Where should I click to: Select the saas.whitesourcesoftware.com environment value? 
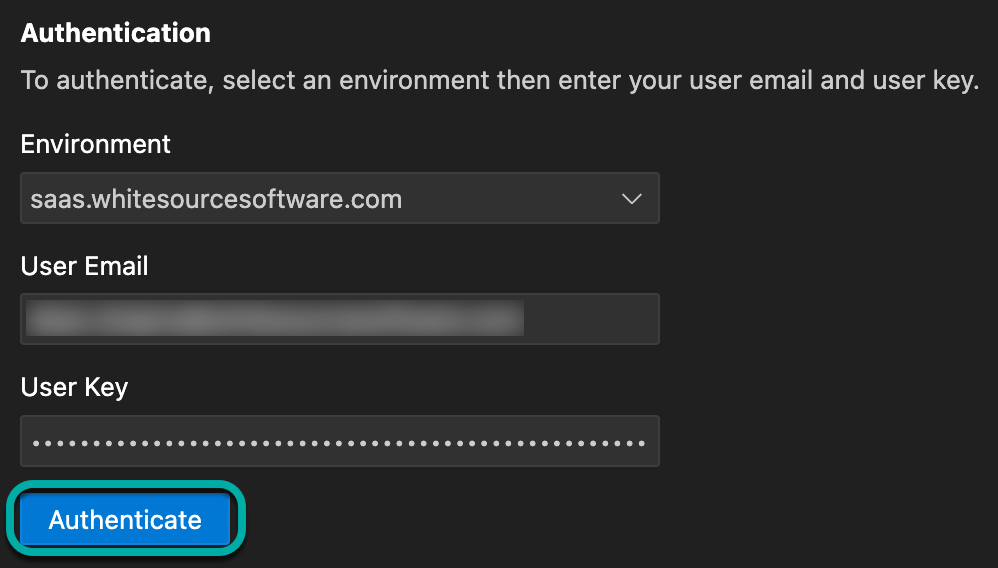[216, 198]
